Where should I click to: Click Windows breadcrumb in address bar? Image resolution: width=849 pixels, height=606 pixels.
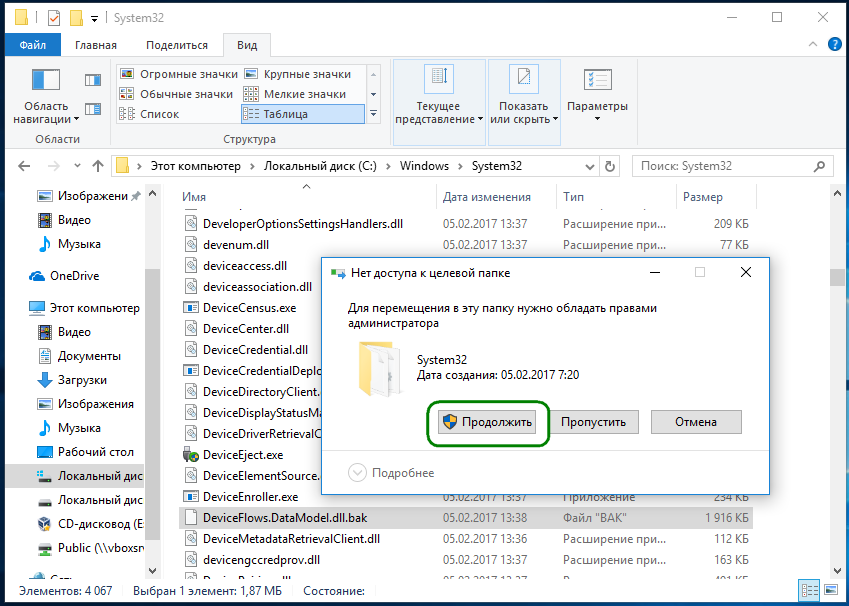424,166
